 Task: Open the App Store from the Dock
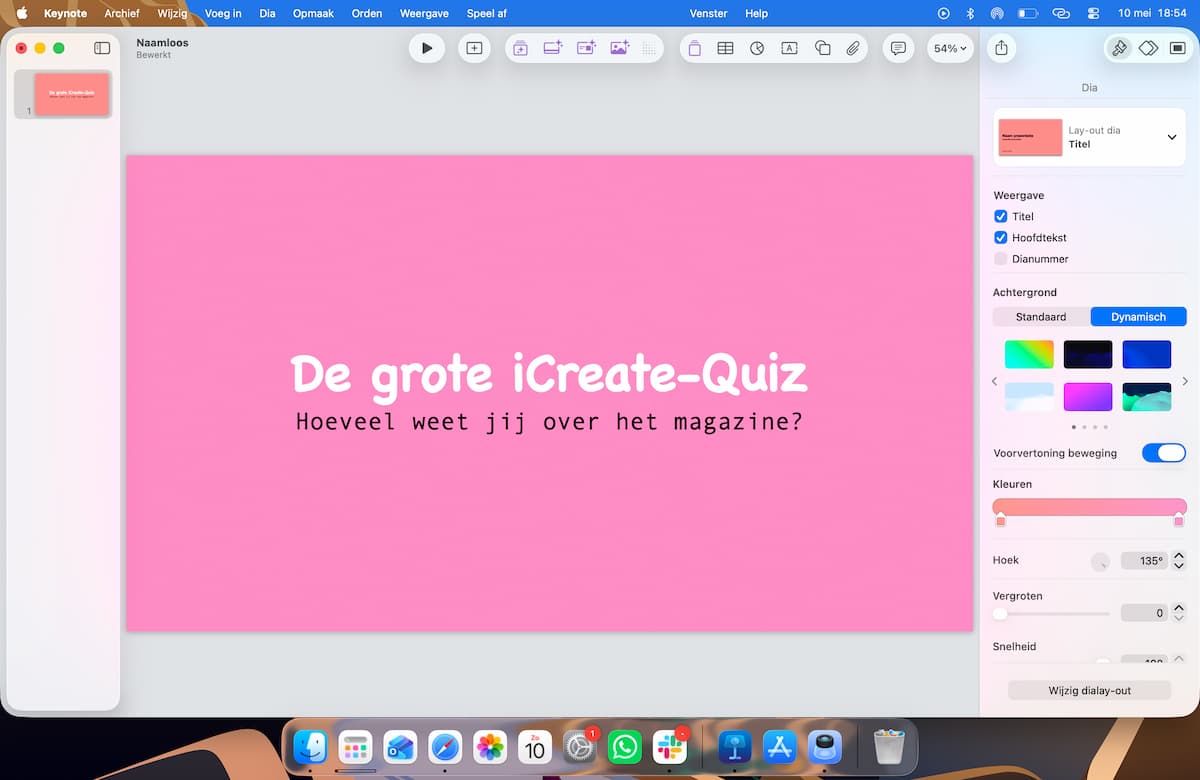[x=780, y=747]
